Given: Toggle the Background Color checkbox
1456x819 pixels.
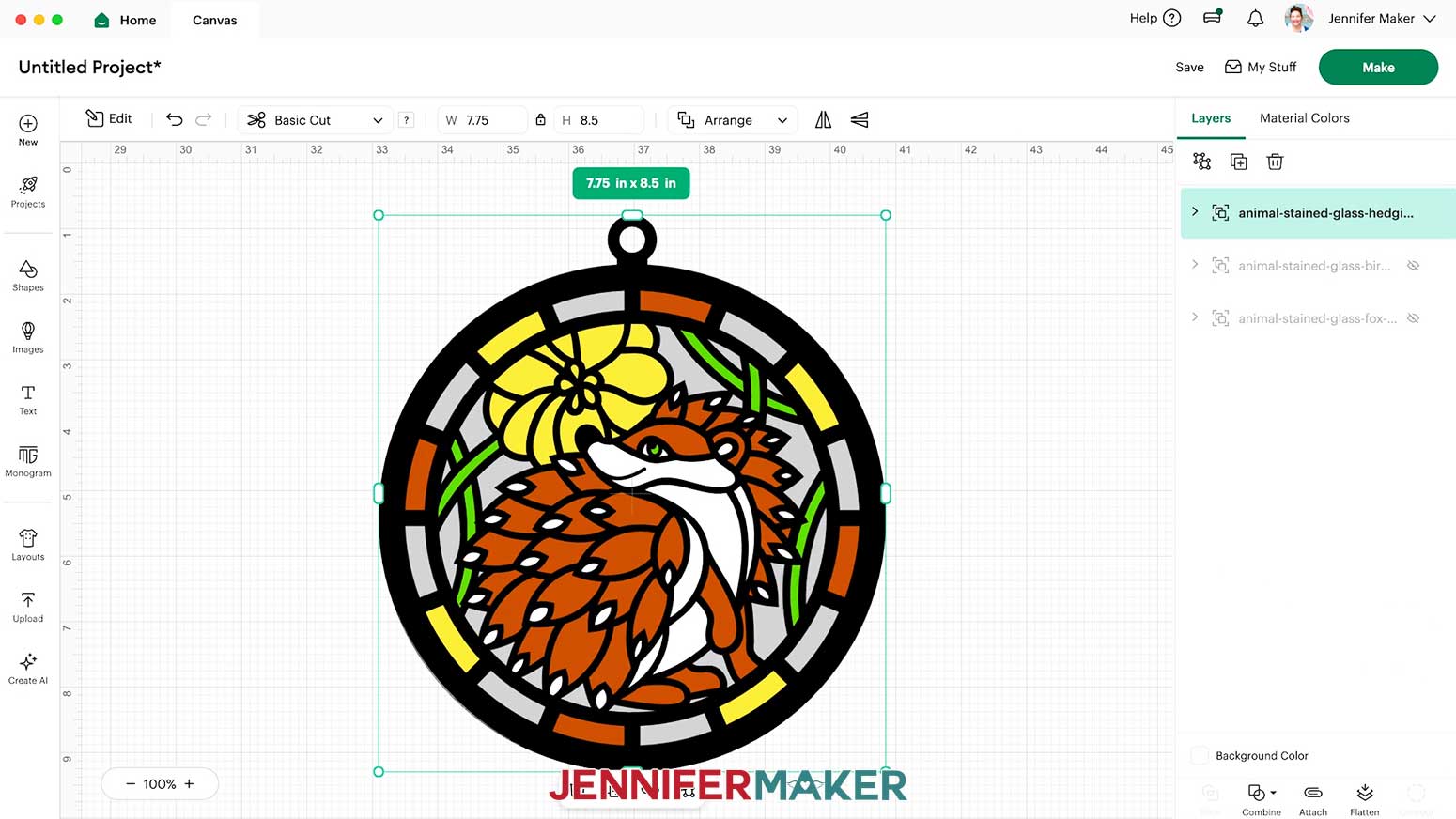Looking at the screenshot, I should (1200, 755).
